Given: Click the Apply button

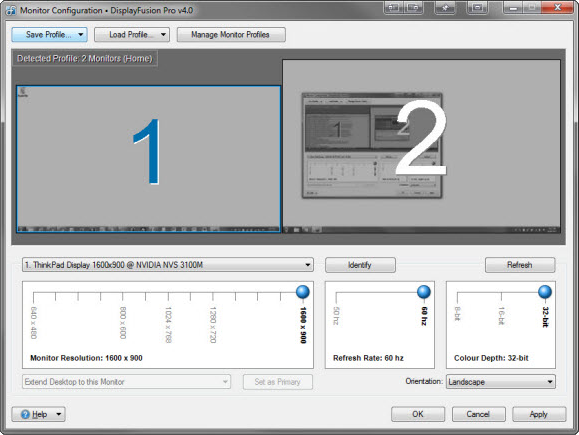Looking at the screenshot, I should 539,414.
